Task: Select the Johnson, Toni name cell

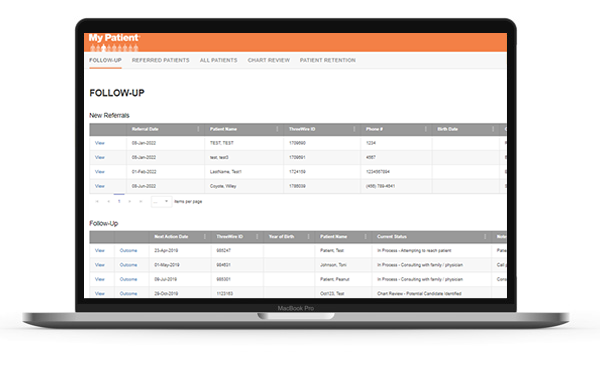Action: [x=343, y=265]
